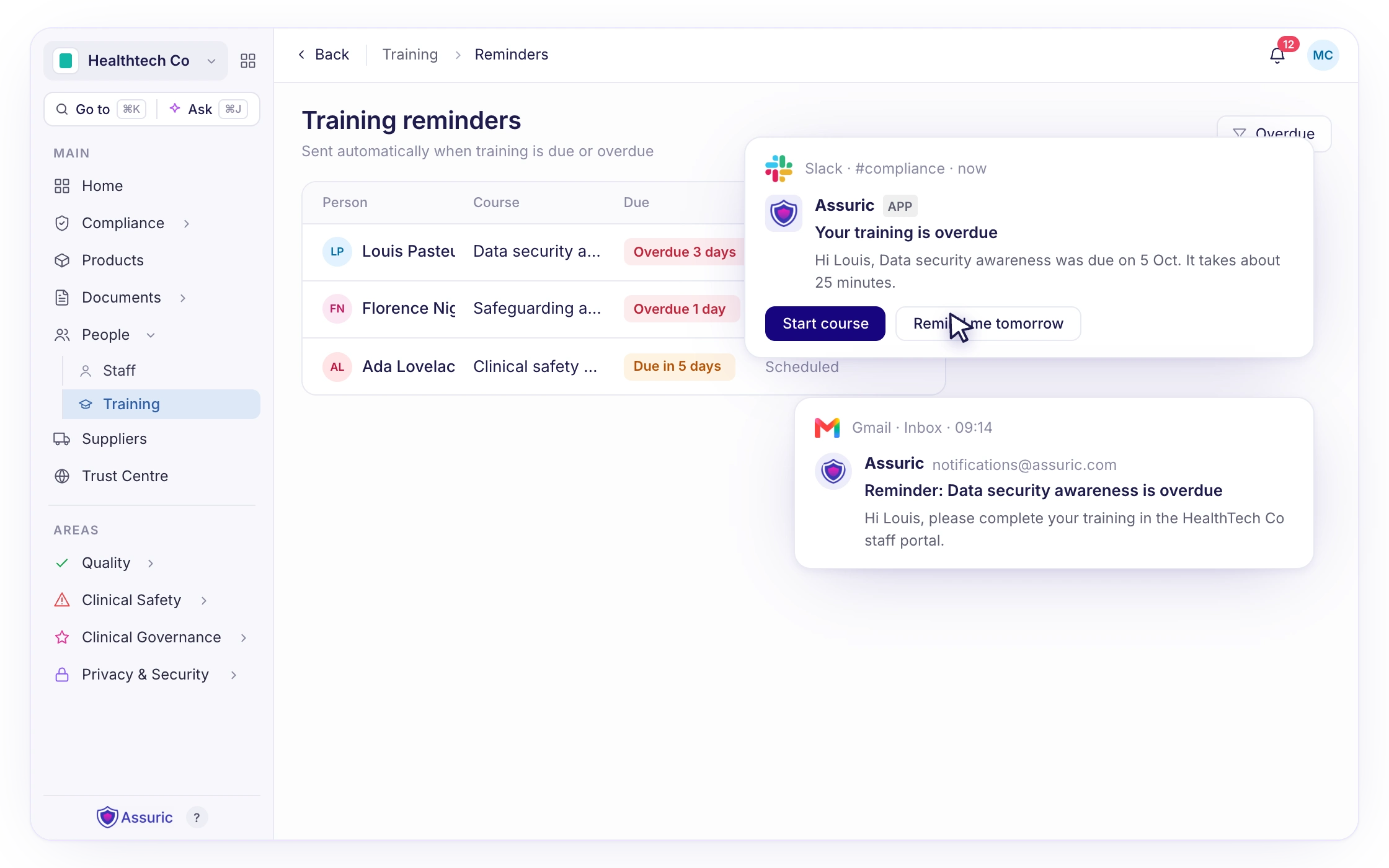Click the Scheduled status text

[802, 367]
